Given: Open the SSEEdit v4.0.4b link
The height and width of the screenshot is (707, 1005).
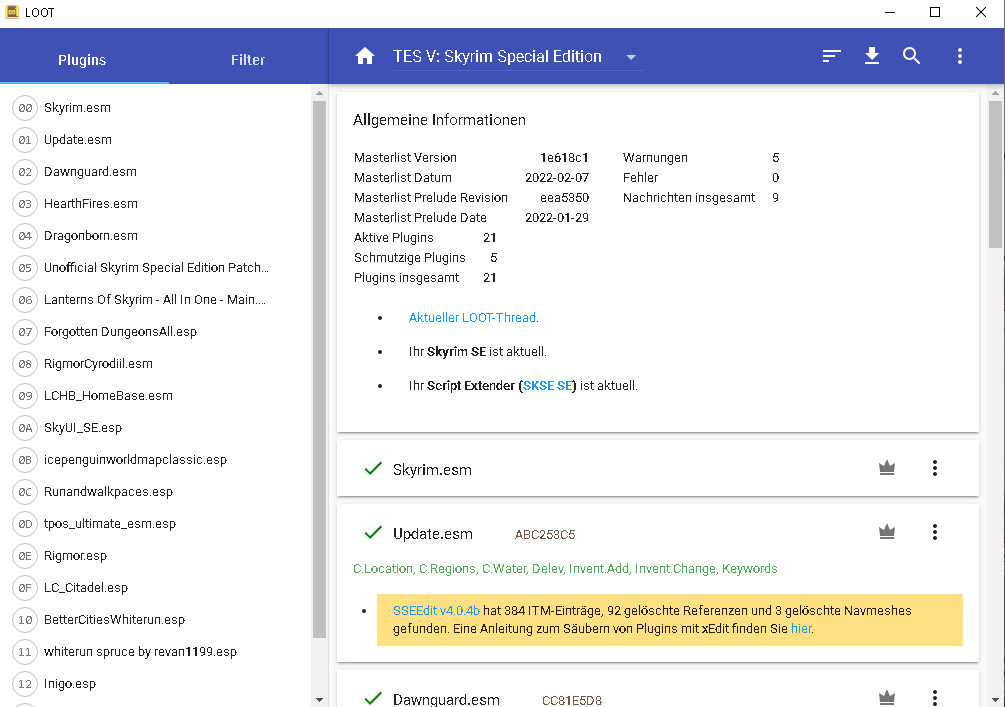Looking at the screenshot, I should pyautogui.click(x=436, y=610).
